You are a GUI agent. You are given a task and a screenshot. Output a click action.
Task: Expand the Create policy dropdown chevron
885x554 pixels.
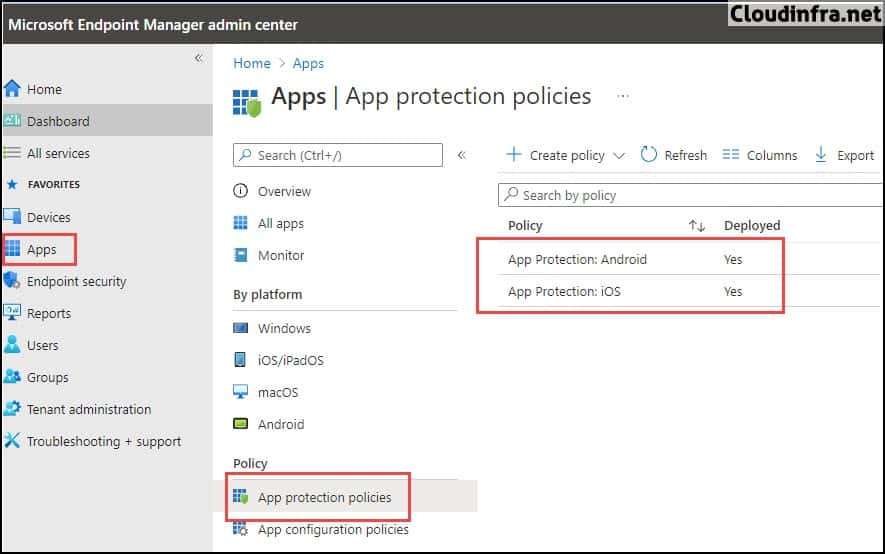(619, 156)
